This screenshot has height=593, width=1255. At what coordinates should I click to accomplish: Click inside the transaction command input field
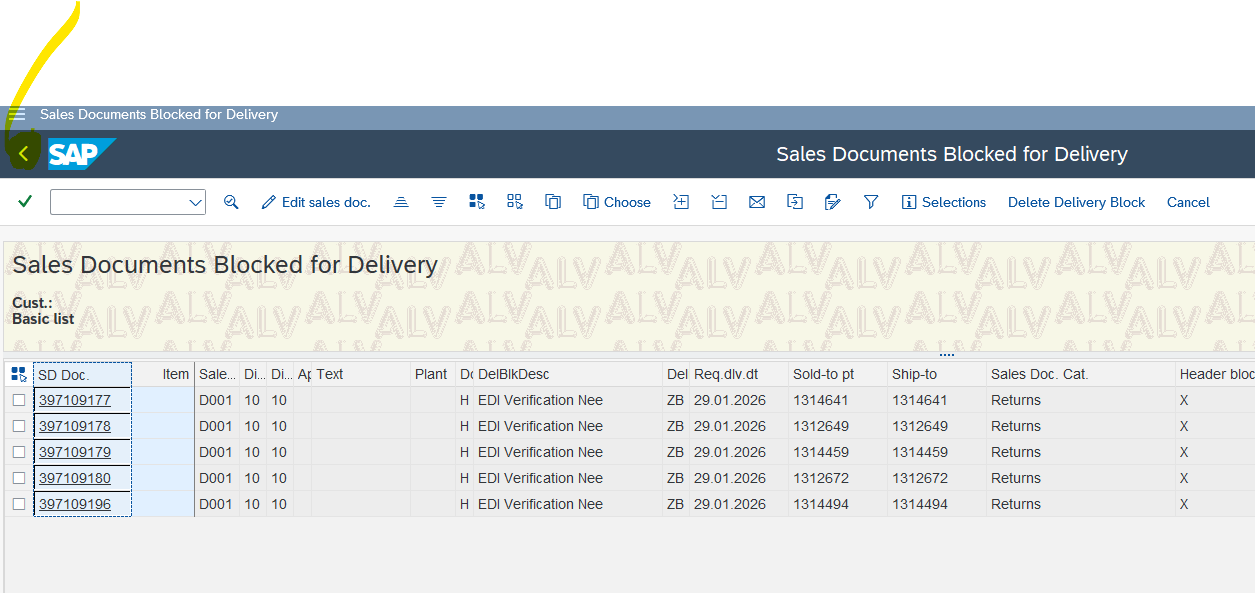click(117, 202)
